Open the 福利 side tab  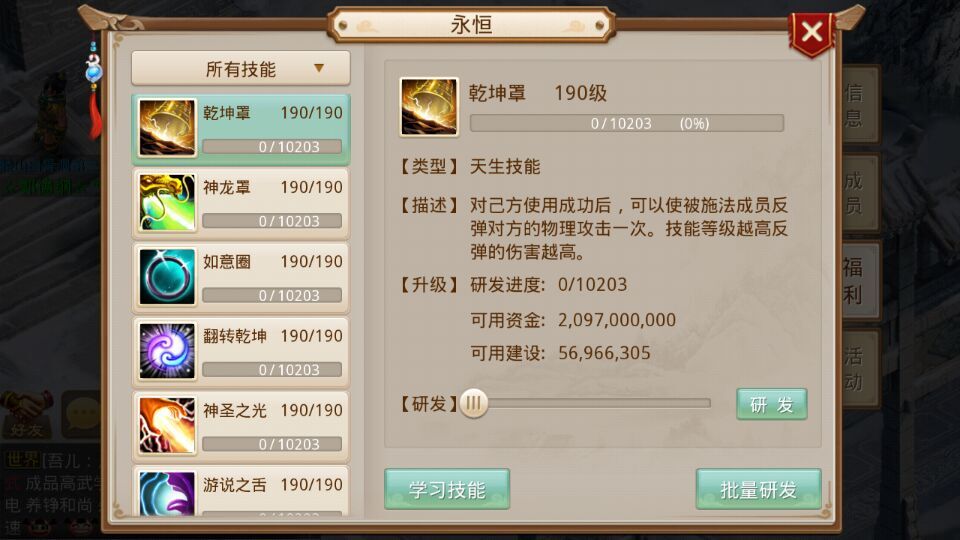[x=855, y=281]
